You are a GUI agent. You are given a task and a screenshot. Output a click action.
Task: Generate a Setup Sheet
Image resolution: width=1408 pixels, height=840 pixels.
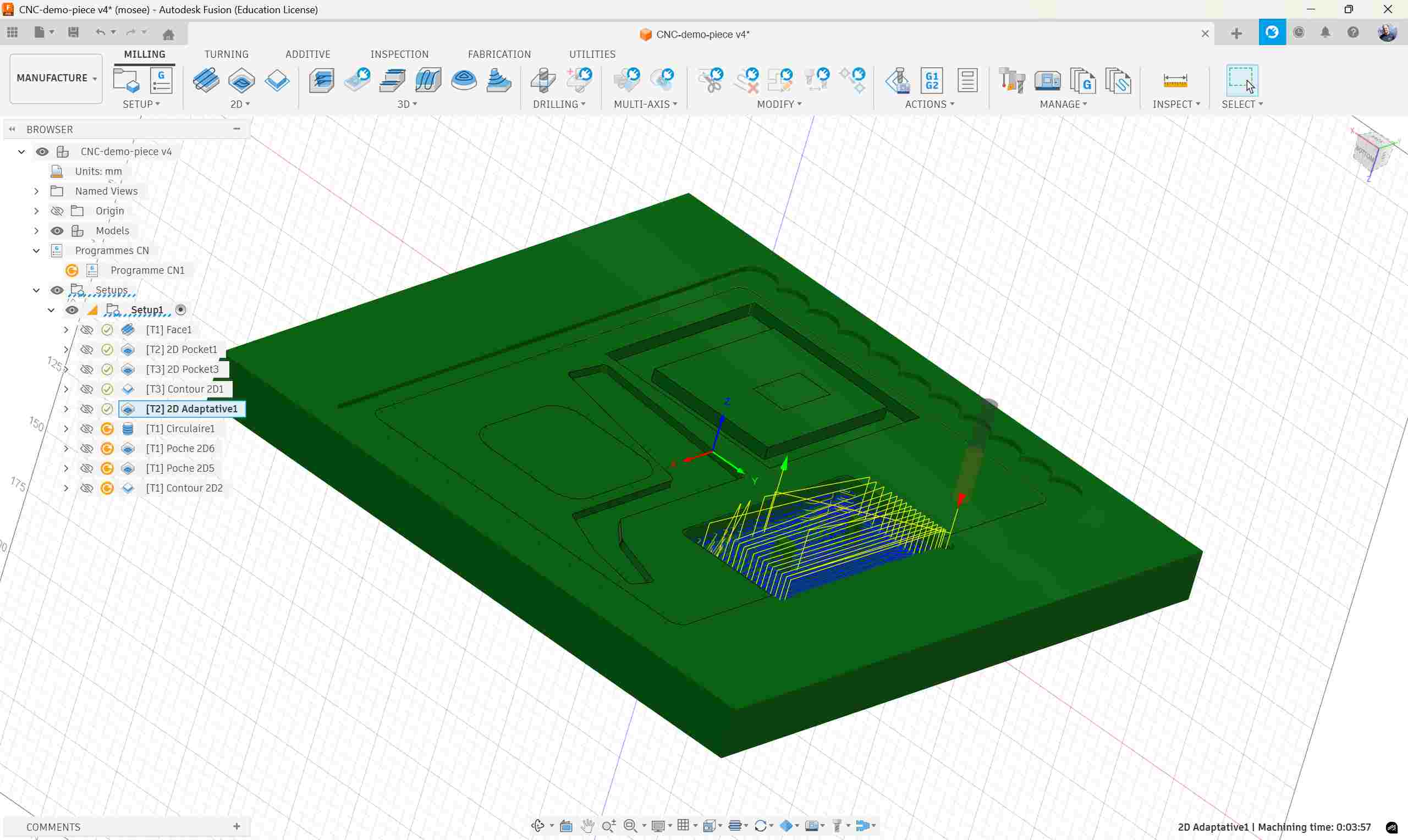tap(967, 80)
